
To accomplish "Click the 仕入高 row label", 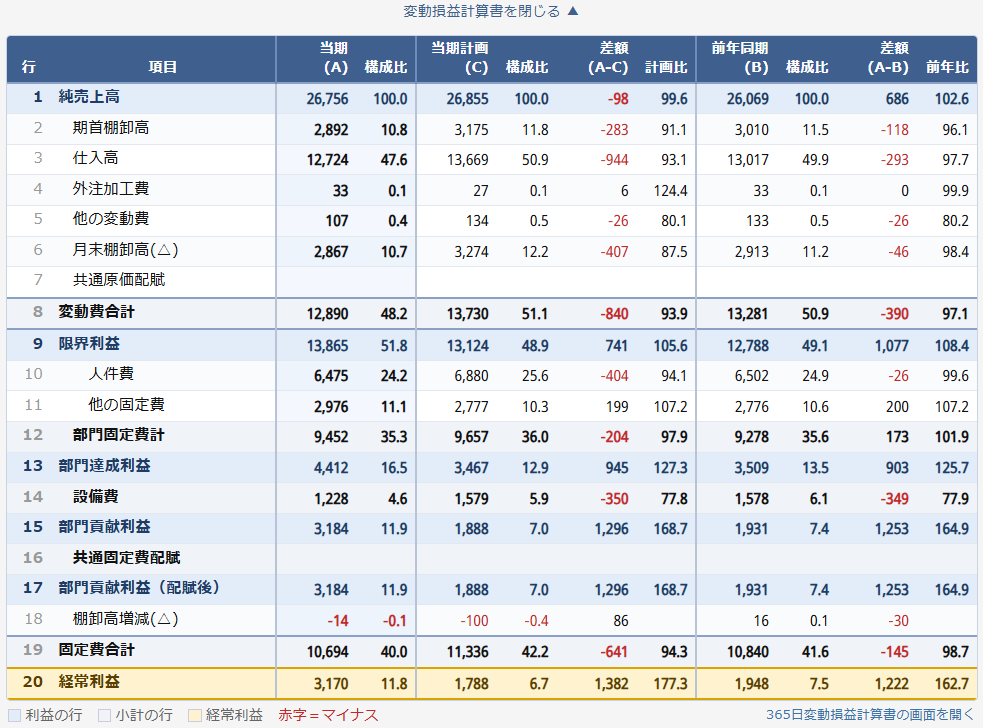I will 95,158.
